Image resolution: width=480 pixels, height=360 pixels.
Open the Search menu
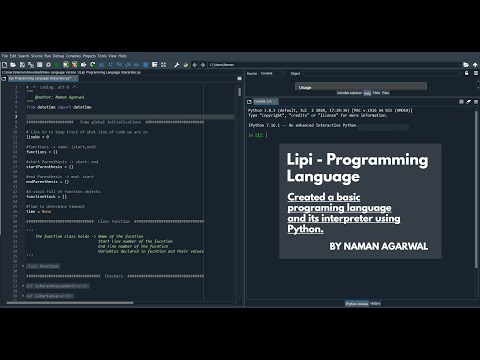24,56
